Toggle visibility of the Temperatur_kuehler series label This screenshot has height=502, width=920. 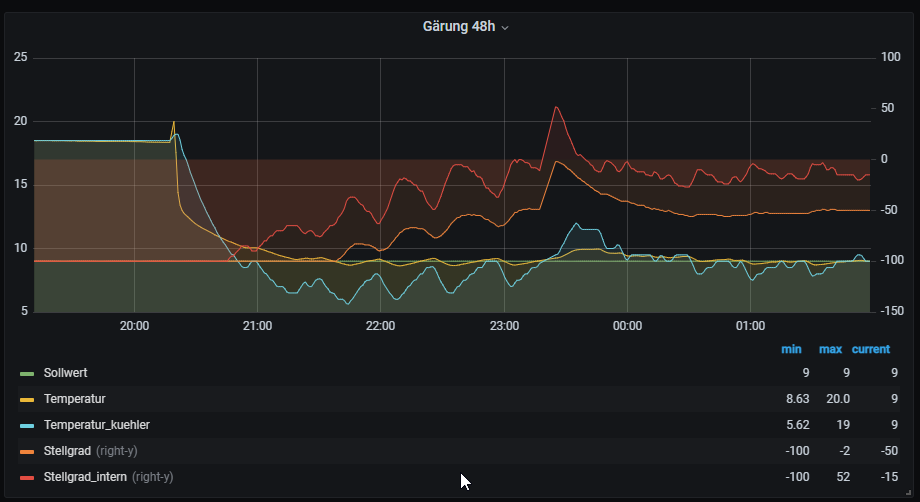pyautogui.click(x=96, y=425)
